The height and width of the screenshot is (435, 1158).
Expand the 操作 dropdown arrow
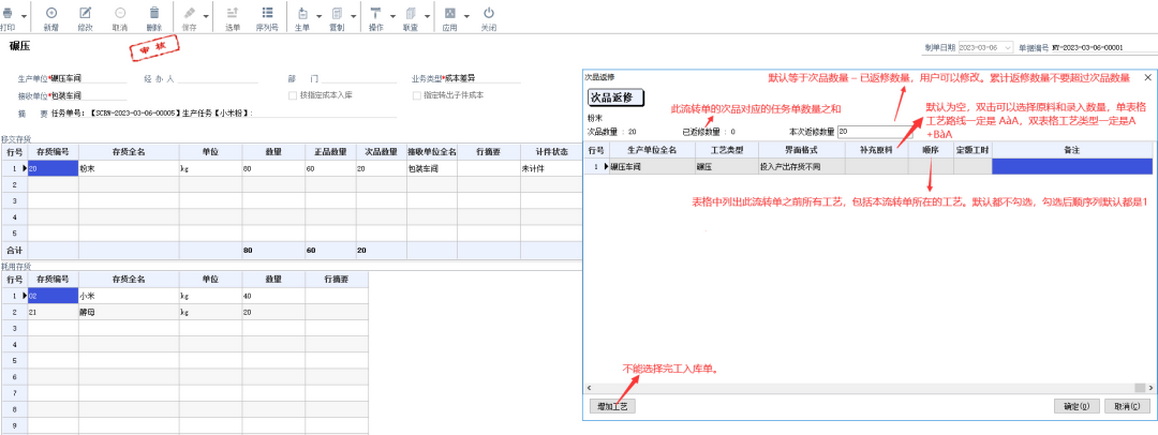[x=391, y=16]
